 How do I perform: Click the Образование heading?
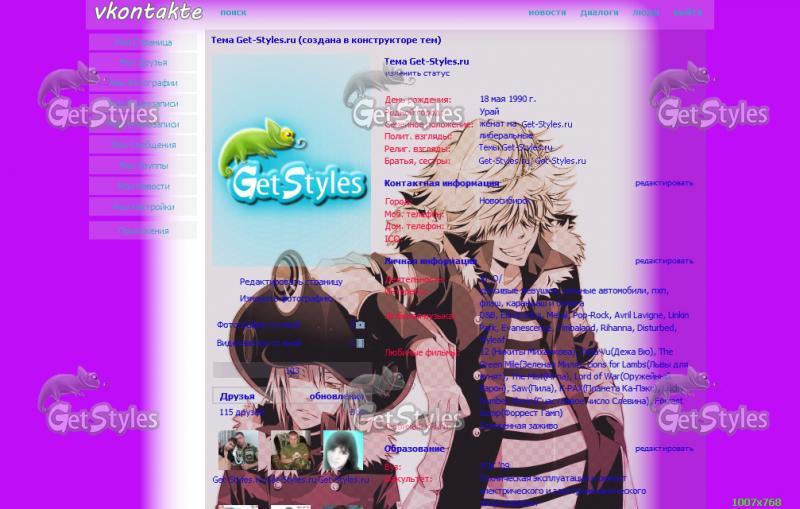click(414, 449)
